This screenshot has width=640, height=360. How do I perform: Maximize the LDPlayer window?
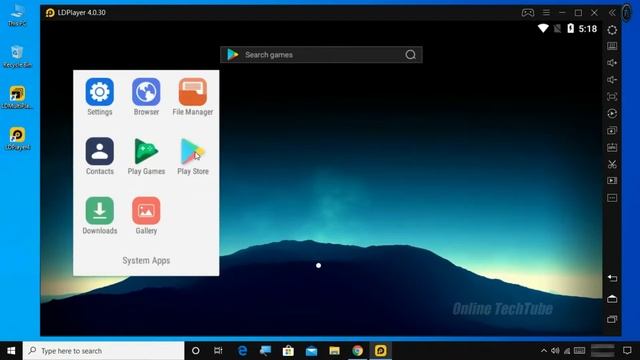[x=578, y=13]
